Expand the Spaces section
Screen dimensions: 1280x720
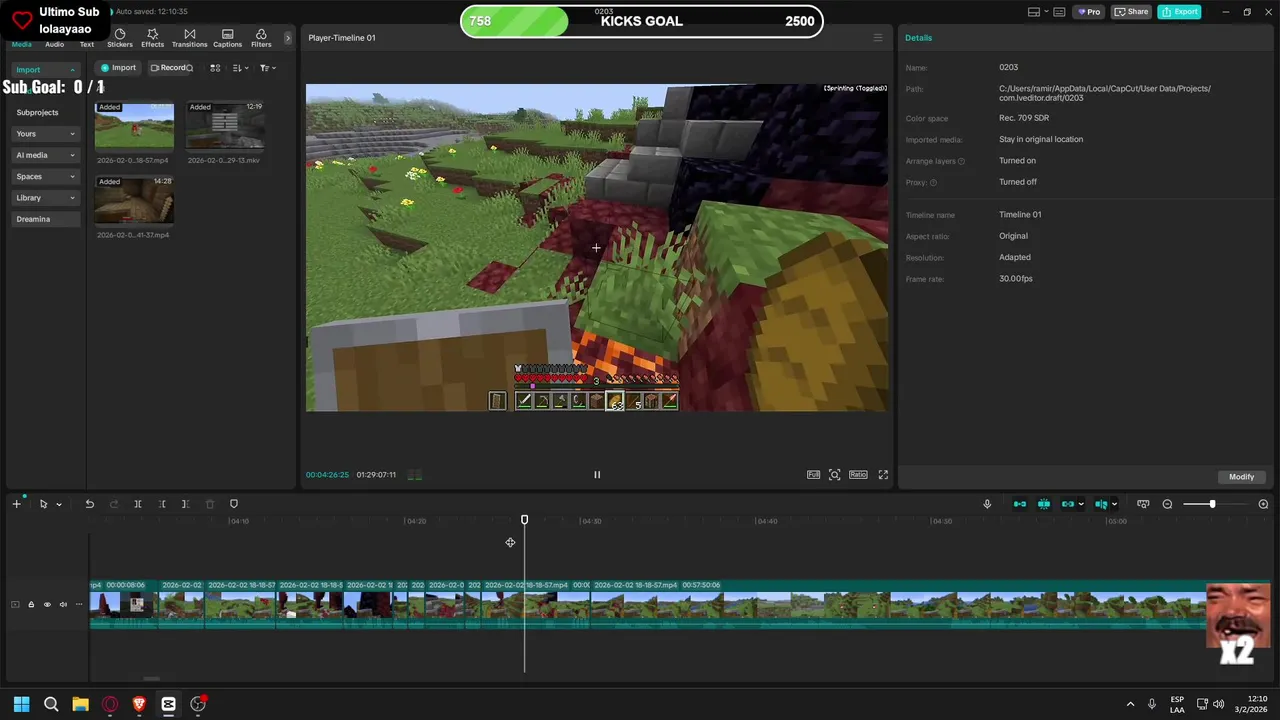tap(45, 176)
